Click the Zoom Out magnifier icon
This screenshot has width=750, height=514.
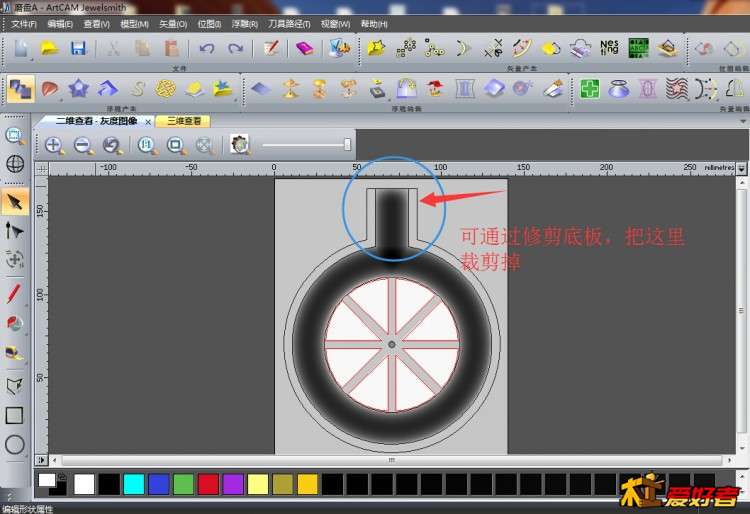(x=83, y=145)
